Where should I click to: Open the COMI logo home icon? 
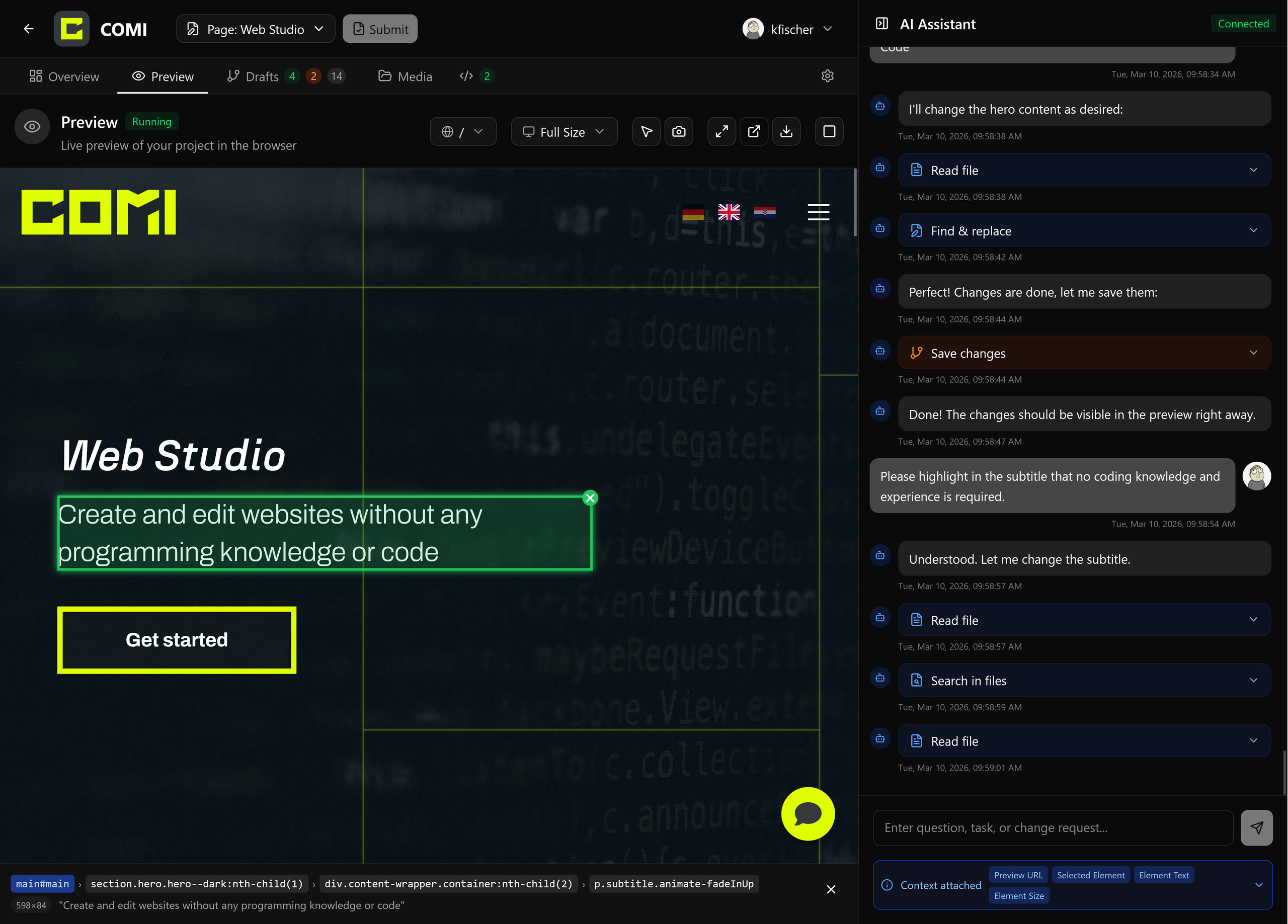(x=71, y=29)
